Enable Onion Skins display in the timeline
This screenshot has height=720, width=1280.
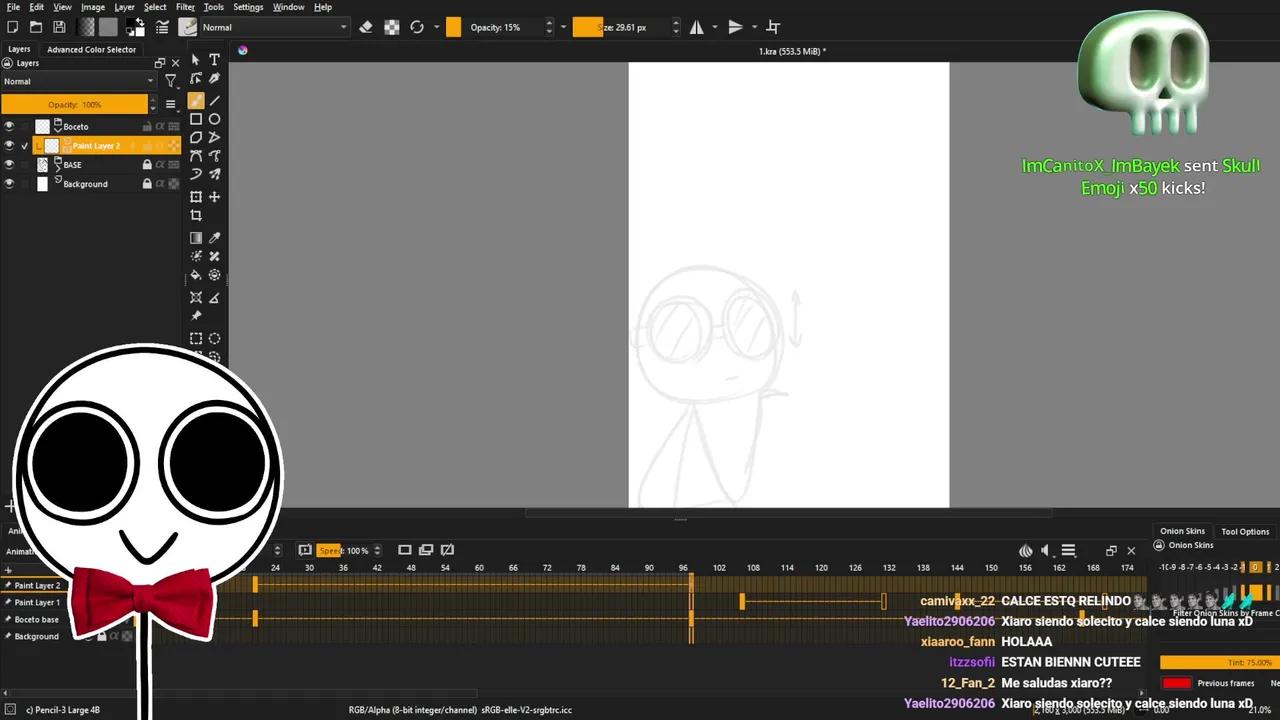pyautogui.click(x=1025, y=550)
